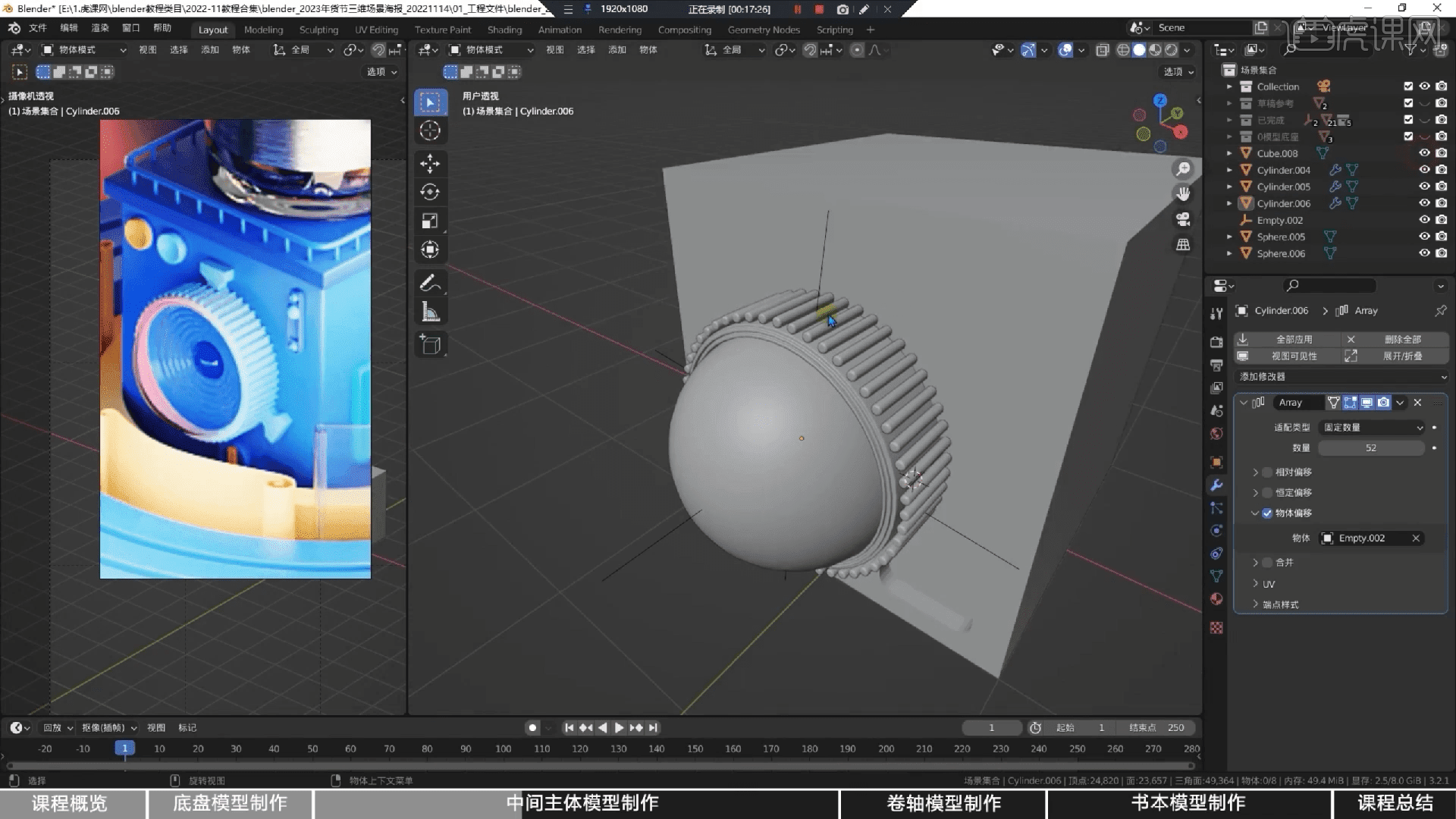Hide Cylinder.006 in viewport via eye
This screenshot has height=819, width=1456.
1424,203
